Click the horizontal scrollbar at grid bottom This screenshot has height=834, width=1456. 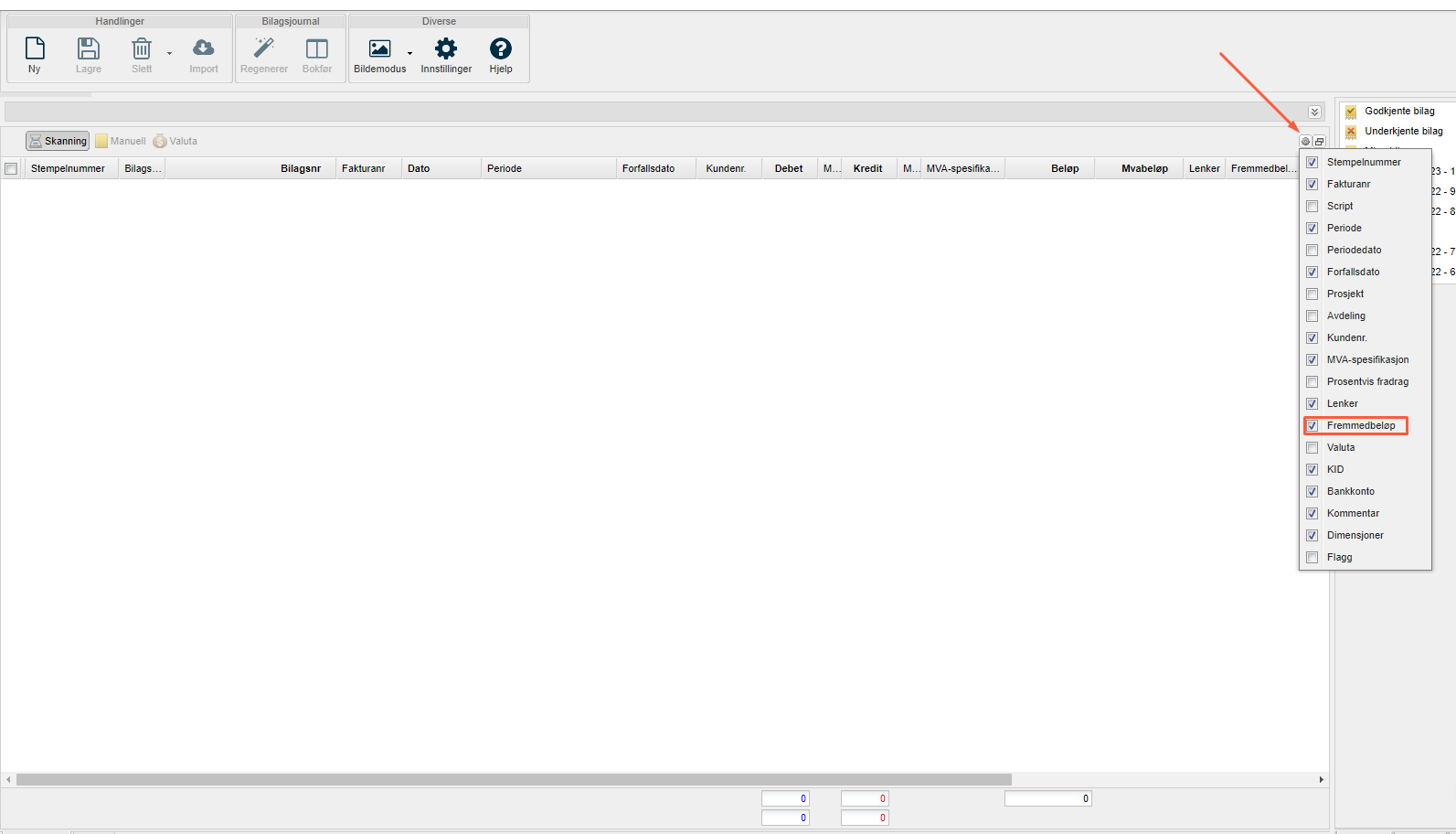(x=514, y=780)
